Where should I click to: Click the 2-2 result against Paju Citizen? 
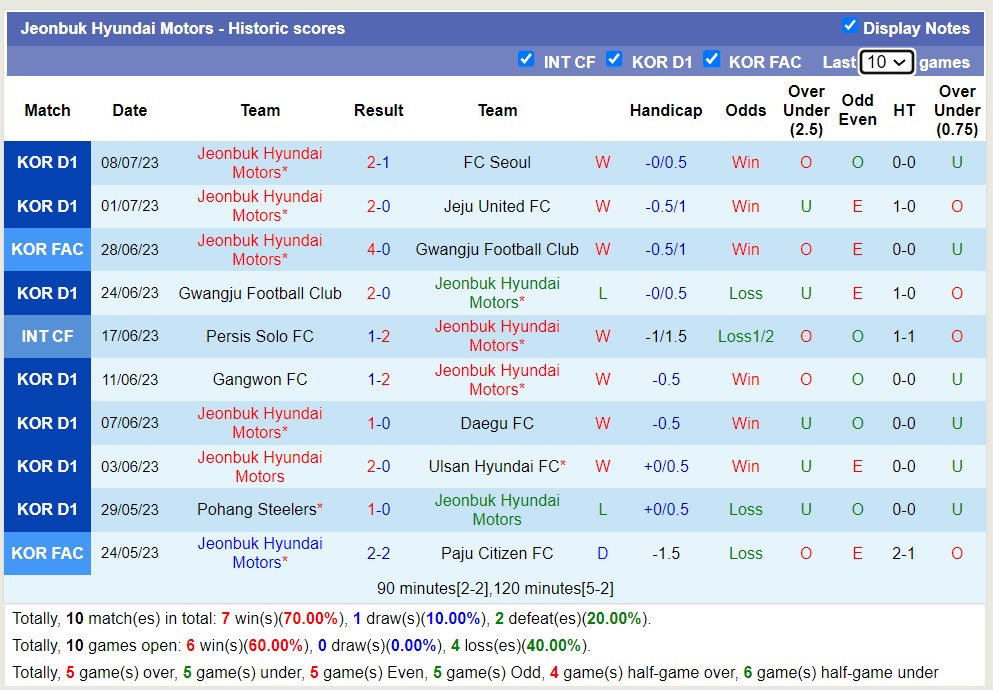click(378, 553)
